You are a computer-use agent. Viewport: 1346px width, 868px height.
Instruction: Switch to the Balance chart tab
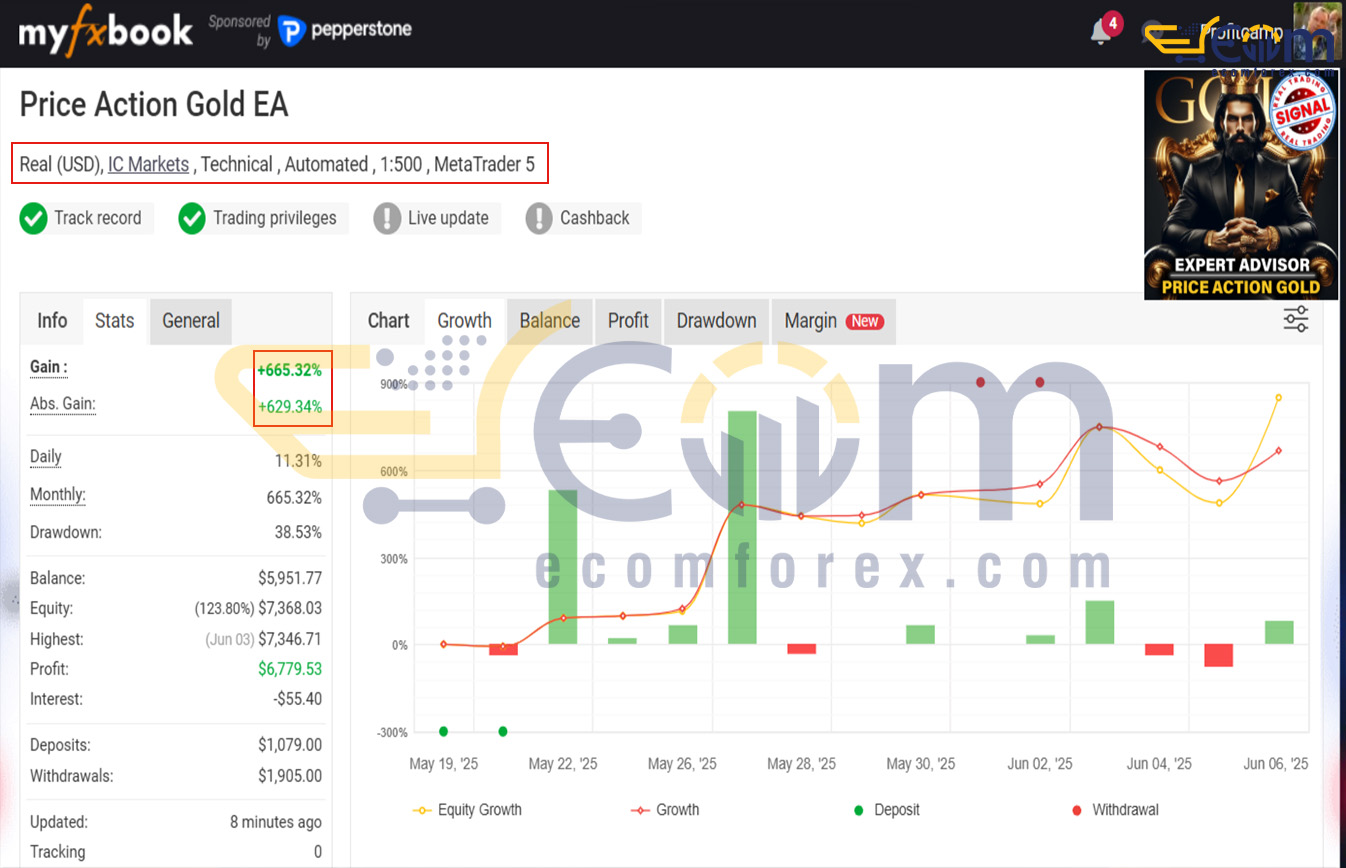click(549, 321)
